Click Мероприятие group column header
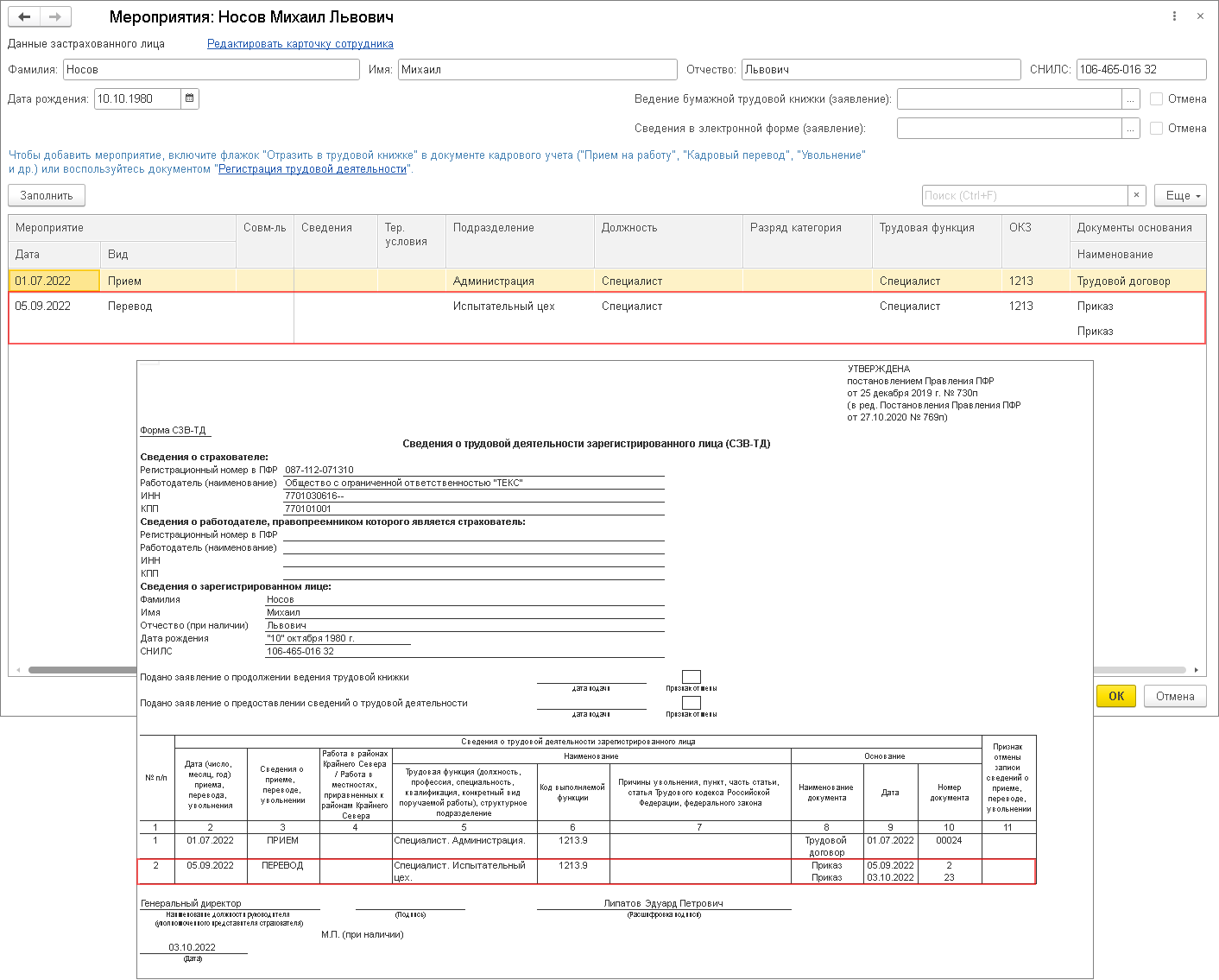 [122, 228]
